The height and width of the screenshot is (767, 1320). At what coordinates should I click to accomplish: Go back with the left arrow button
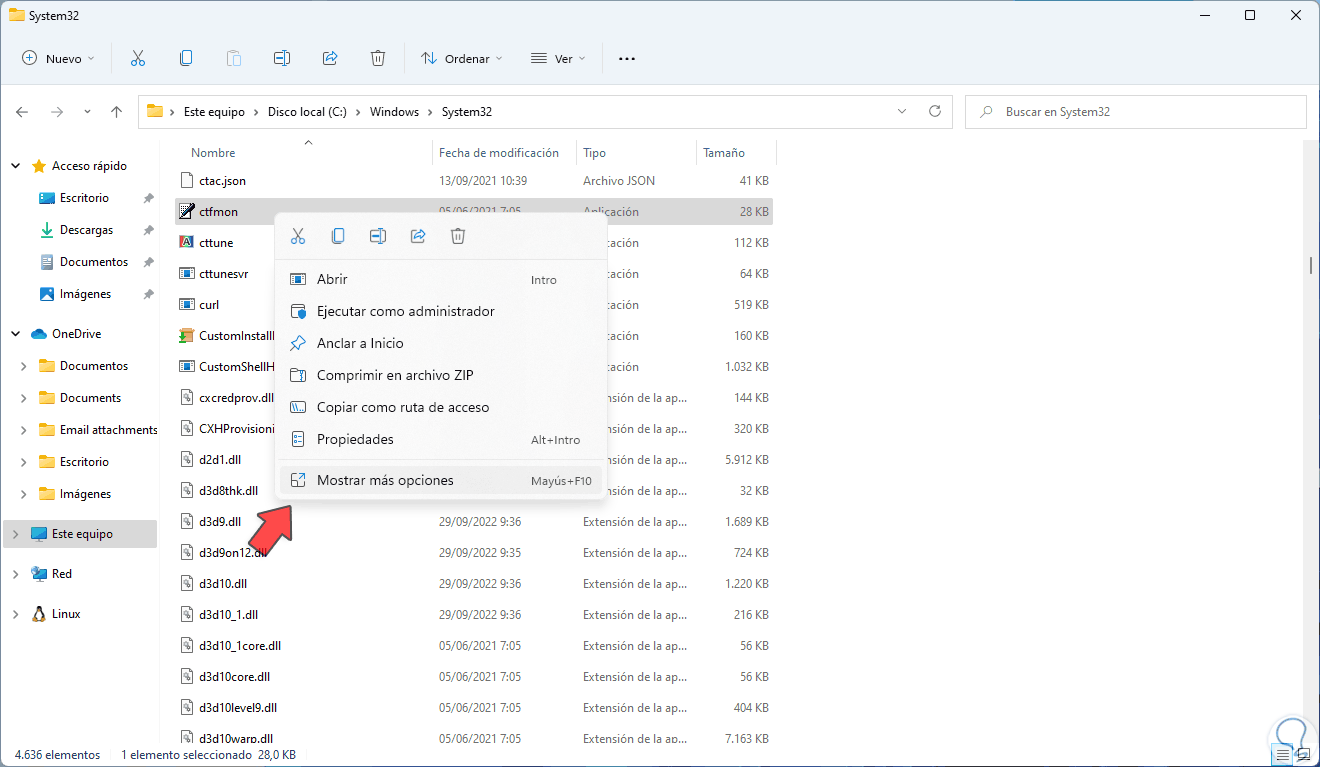coord(22,112)
